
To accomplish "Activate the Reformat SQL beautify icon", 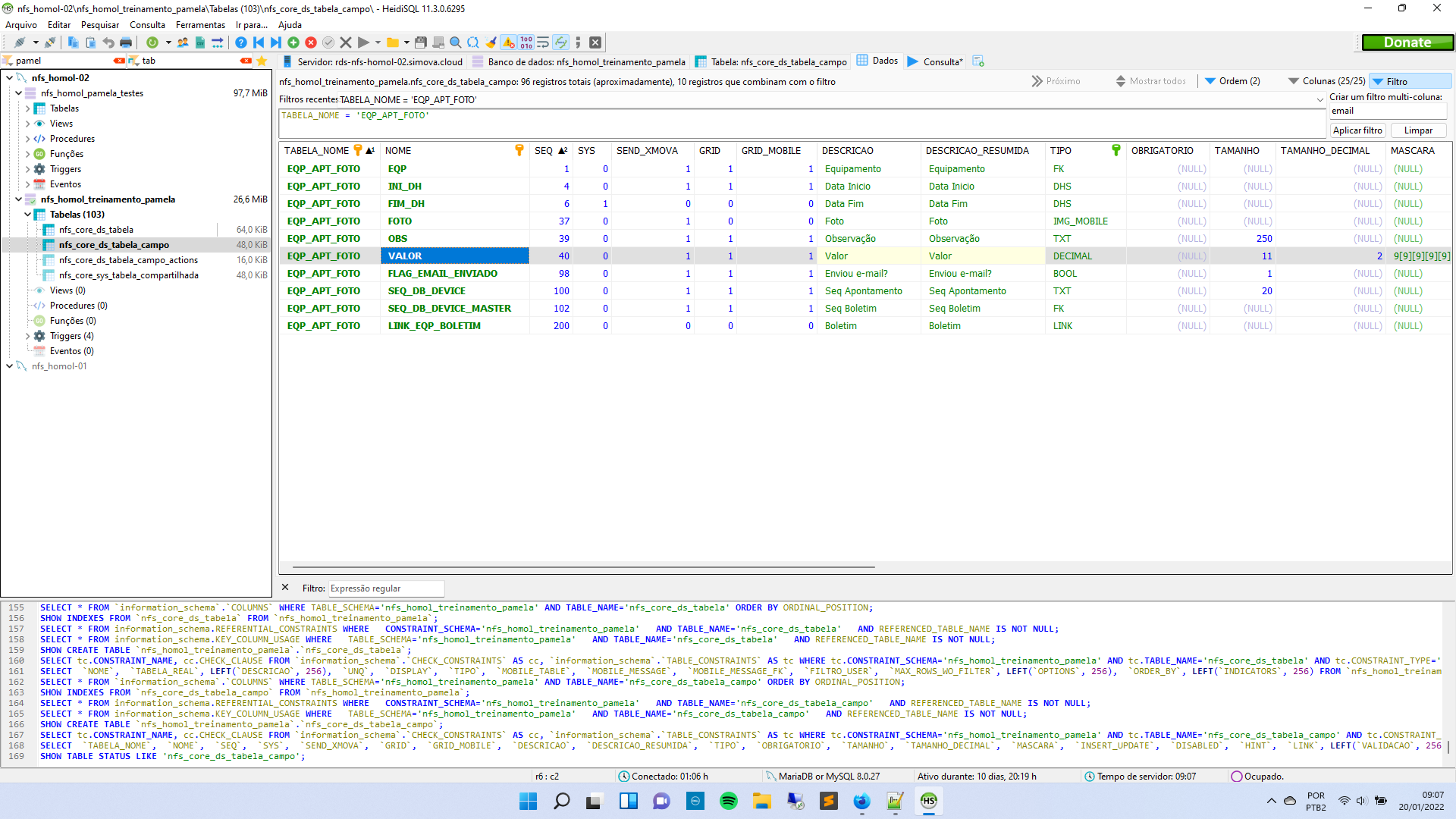I will tap(491, 42).
